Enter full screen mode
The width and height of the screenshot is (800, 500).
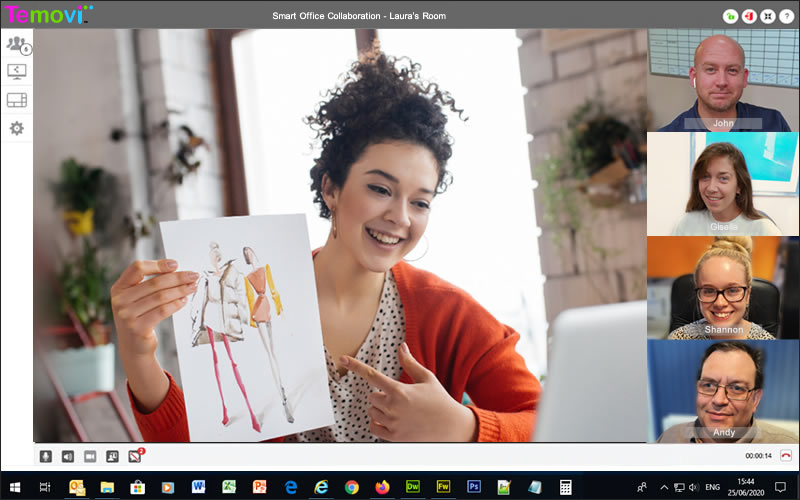767,16
